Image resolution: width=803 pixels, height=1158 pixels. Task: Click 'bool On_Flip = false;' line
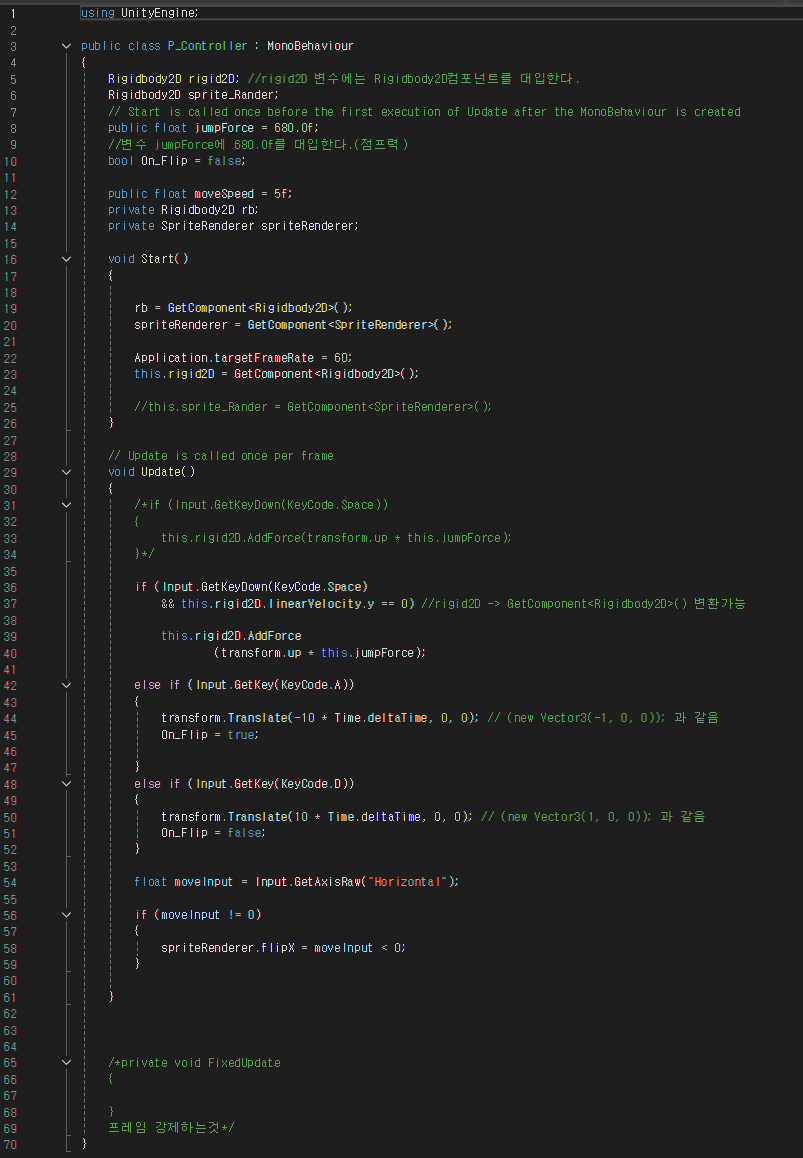point(177,160)
